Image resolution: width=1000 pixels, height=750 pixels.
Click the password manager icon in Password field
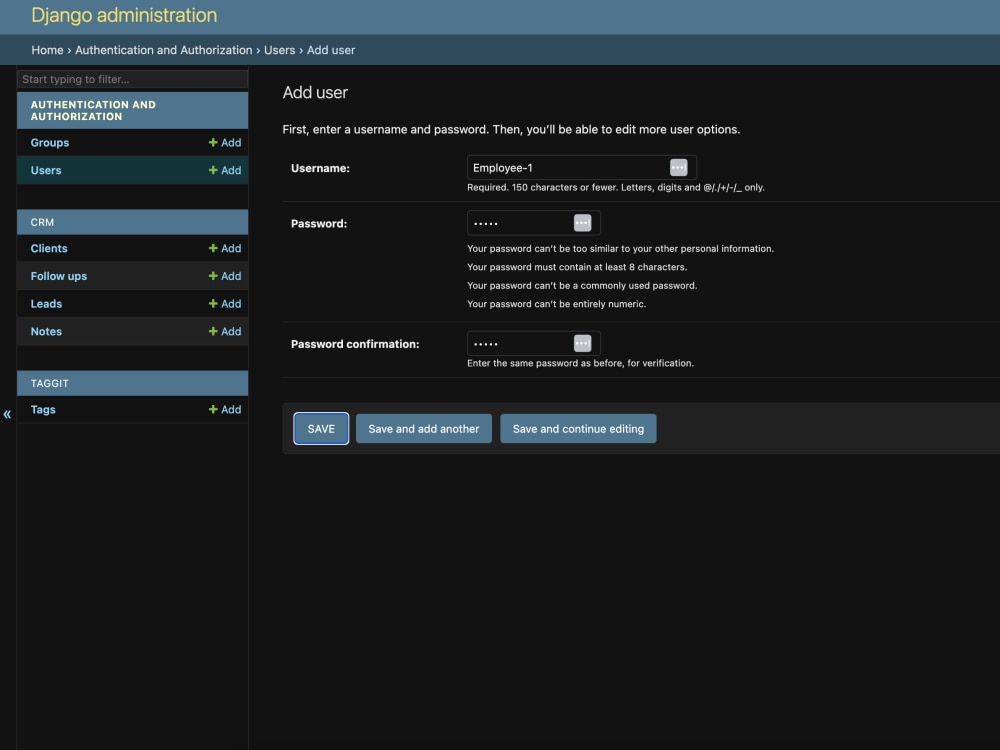pos(582,223)
